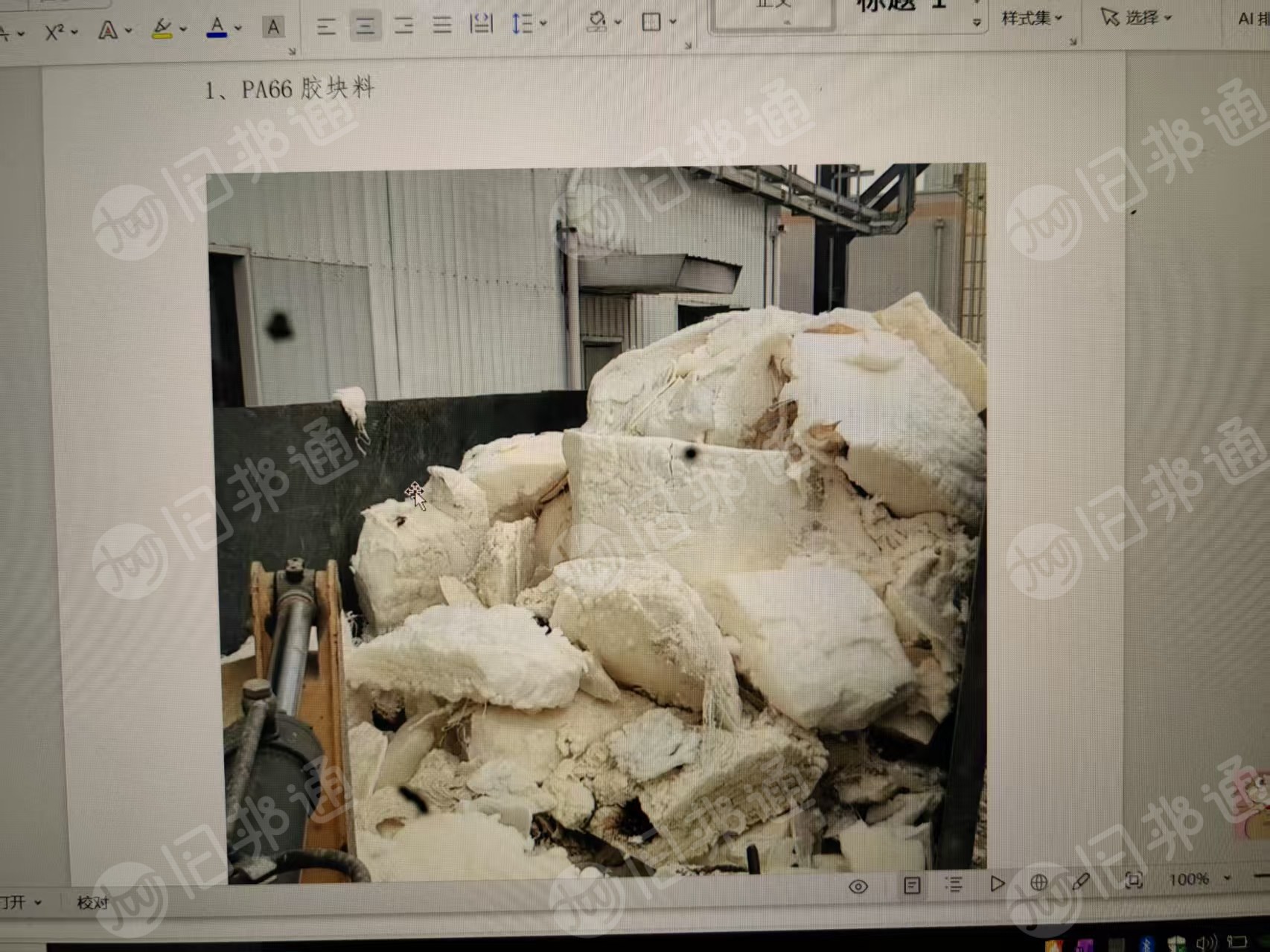The image size is (1270, 952).
Task: Align paragraph text to the left
Action: point(325,27)
